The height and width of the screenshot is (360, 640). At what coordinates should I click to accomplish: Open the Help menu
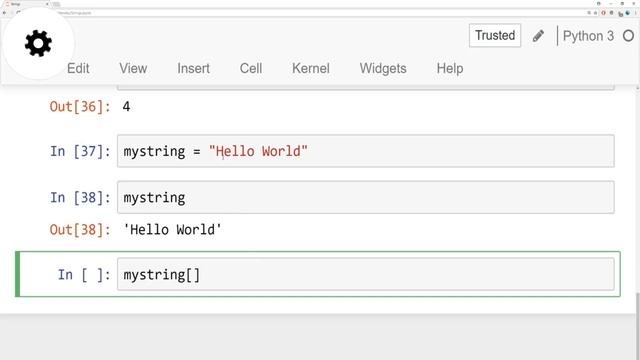450,68
